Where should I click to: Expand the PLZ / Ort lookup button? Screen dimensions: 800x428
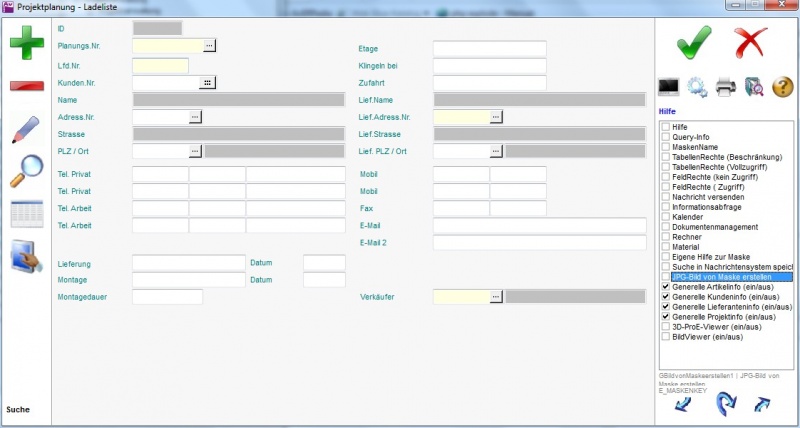pyautogui.click(x=196, y=152)
